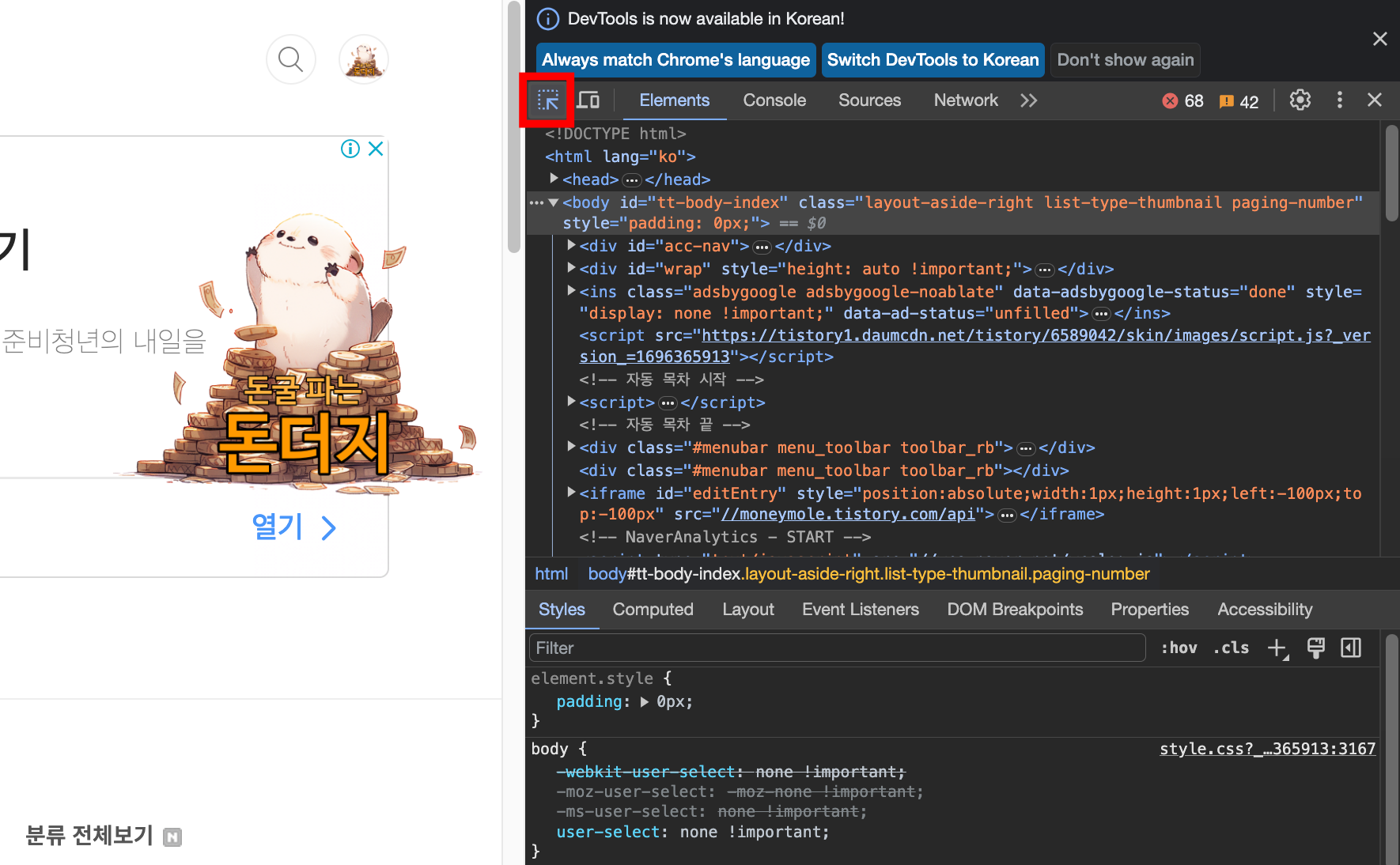Screen dimensions: 1400x865
Task: Show more DevTools tabs via double chevron
Action: pyautogui.click(x=1028, y=100)
